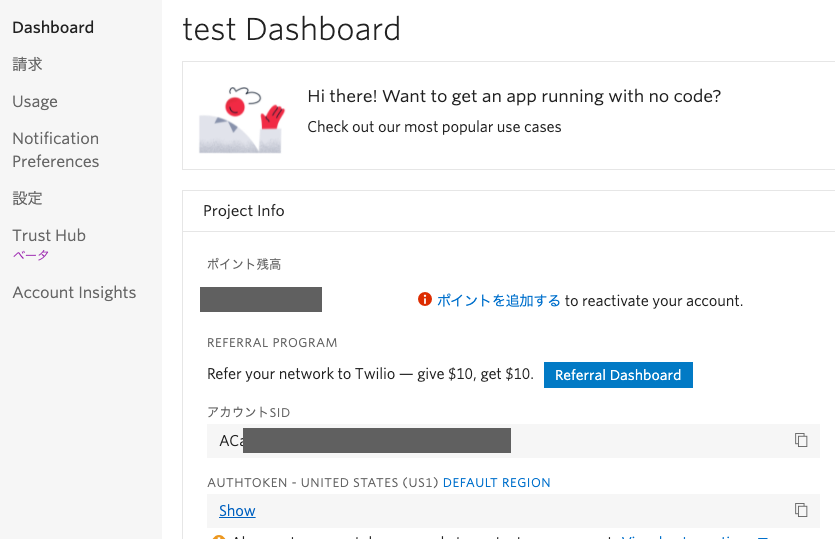Click the Account SID field

(513, 441)
